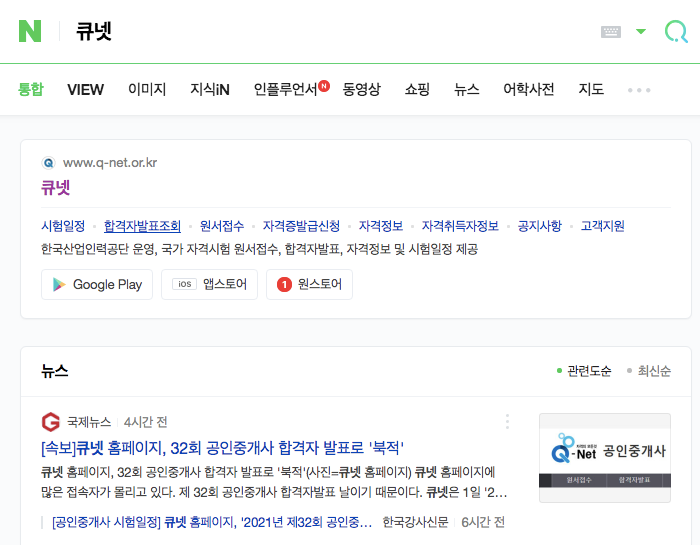Select the 통합 tab

click(31, 89)
